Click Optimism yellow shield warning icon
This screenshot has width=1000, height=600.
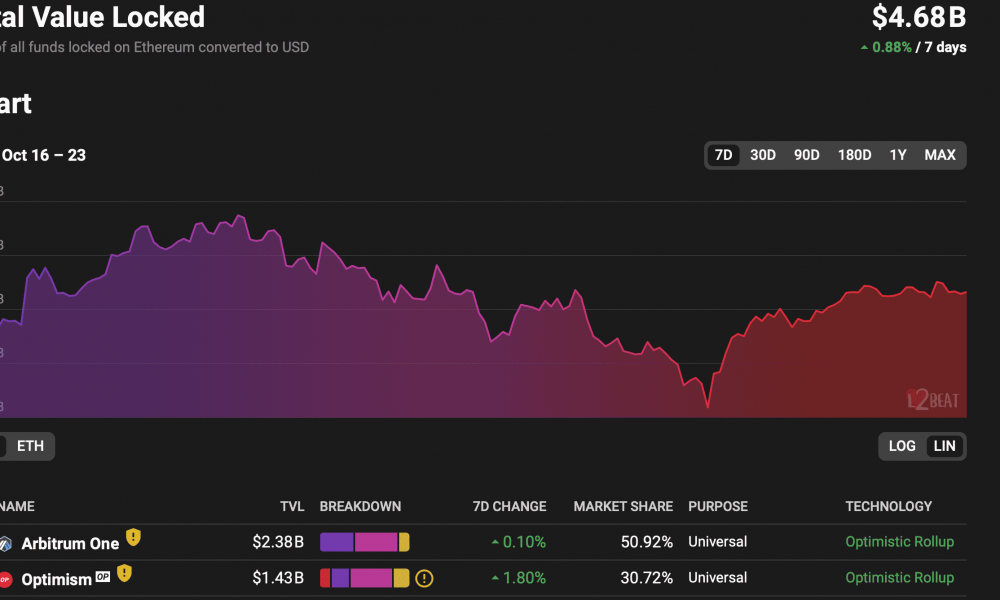coord(124,573)
